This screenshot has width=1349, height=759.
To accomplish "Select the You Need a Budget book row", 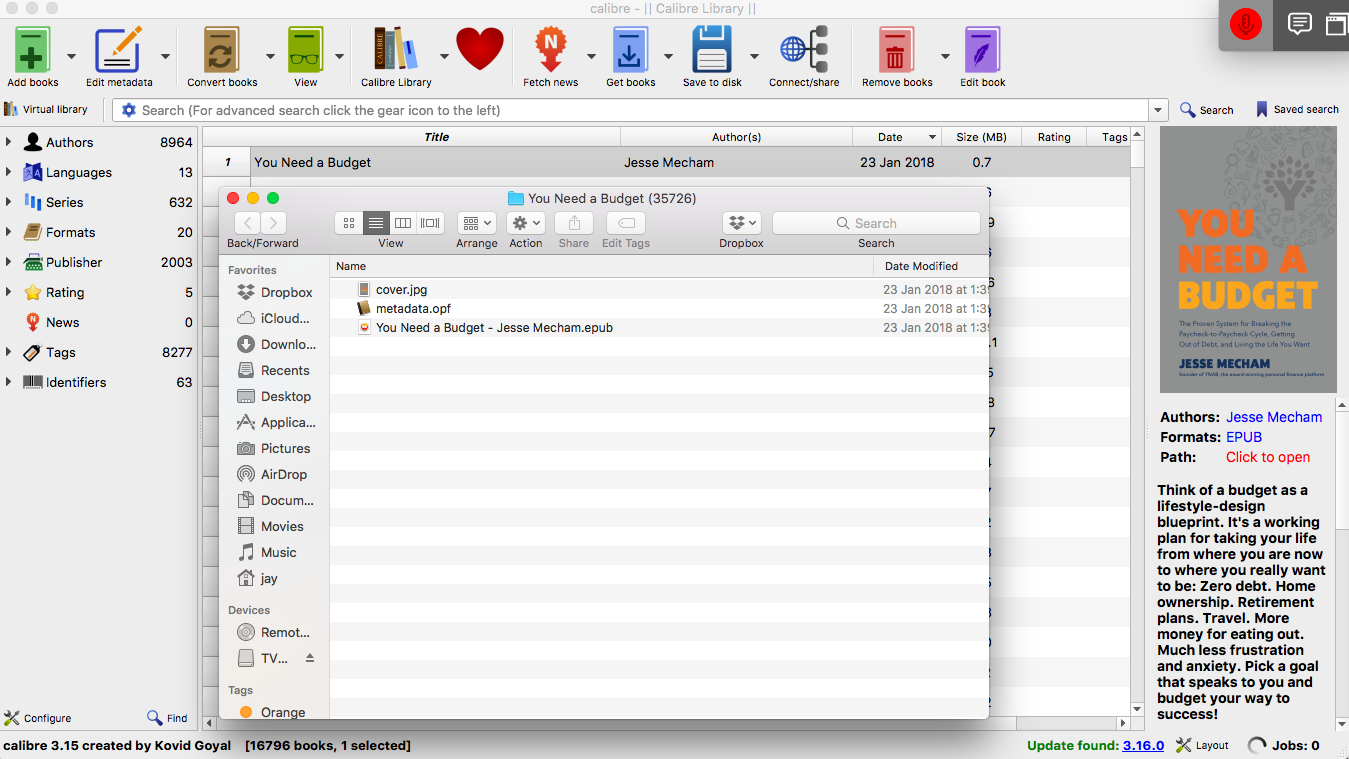I will [x=666, y=162].
